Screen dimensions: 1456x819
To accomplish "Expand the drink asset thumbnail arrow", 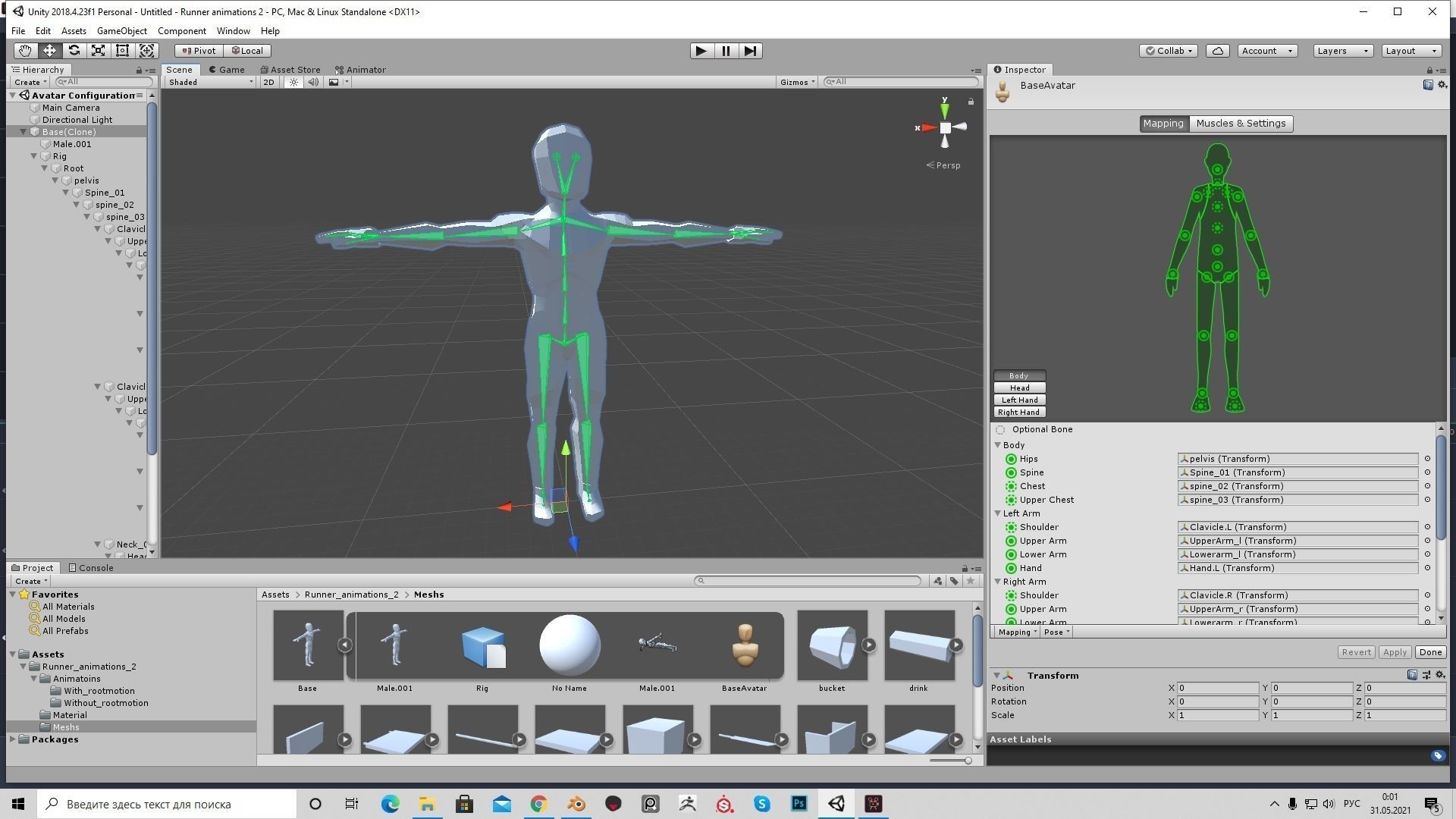I will point(956,645).
